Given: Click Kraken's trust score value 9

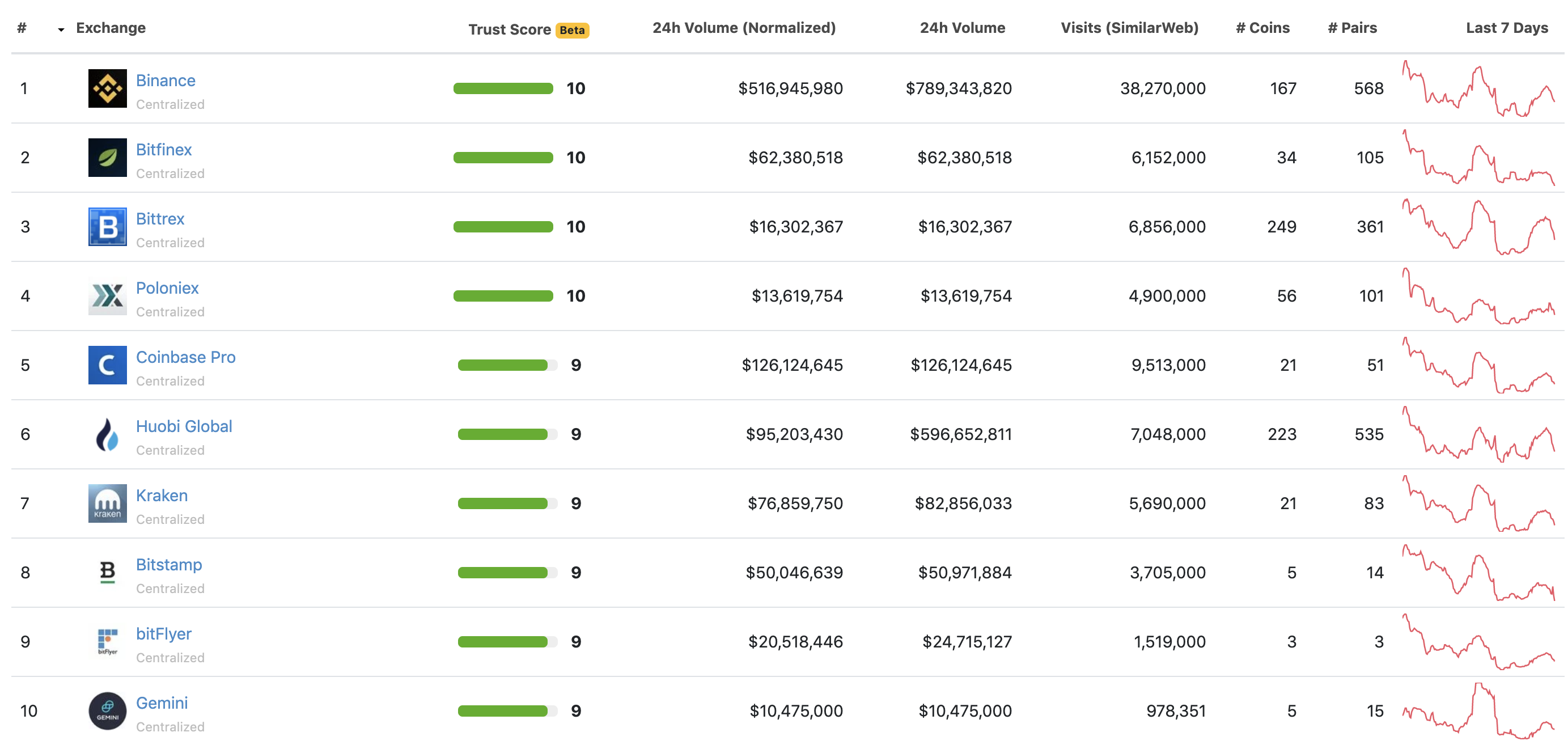Looking at the screenshot, I should (x=576, y=503).
